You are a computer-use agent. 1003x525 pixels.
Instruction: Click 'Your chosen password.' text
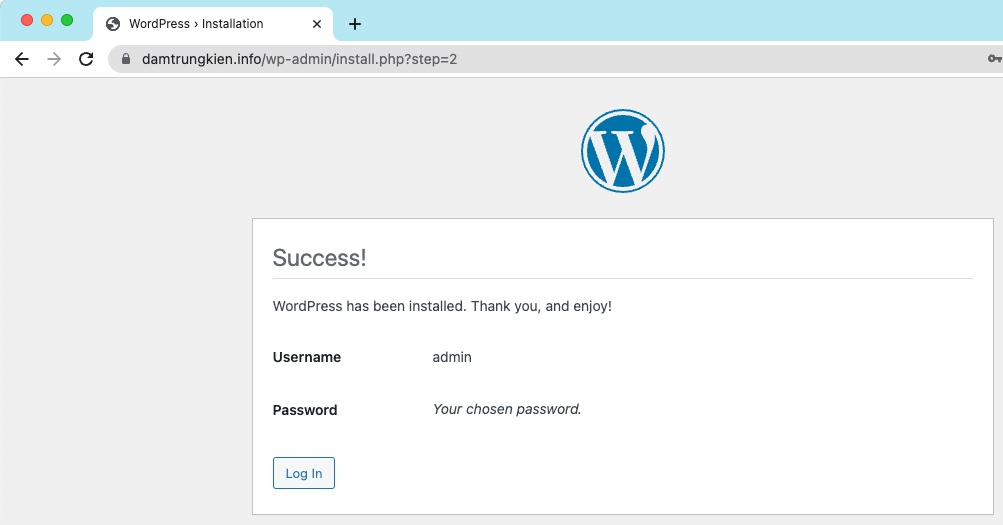507,409
